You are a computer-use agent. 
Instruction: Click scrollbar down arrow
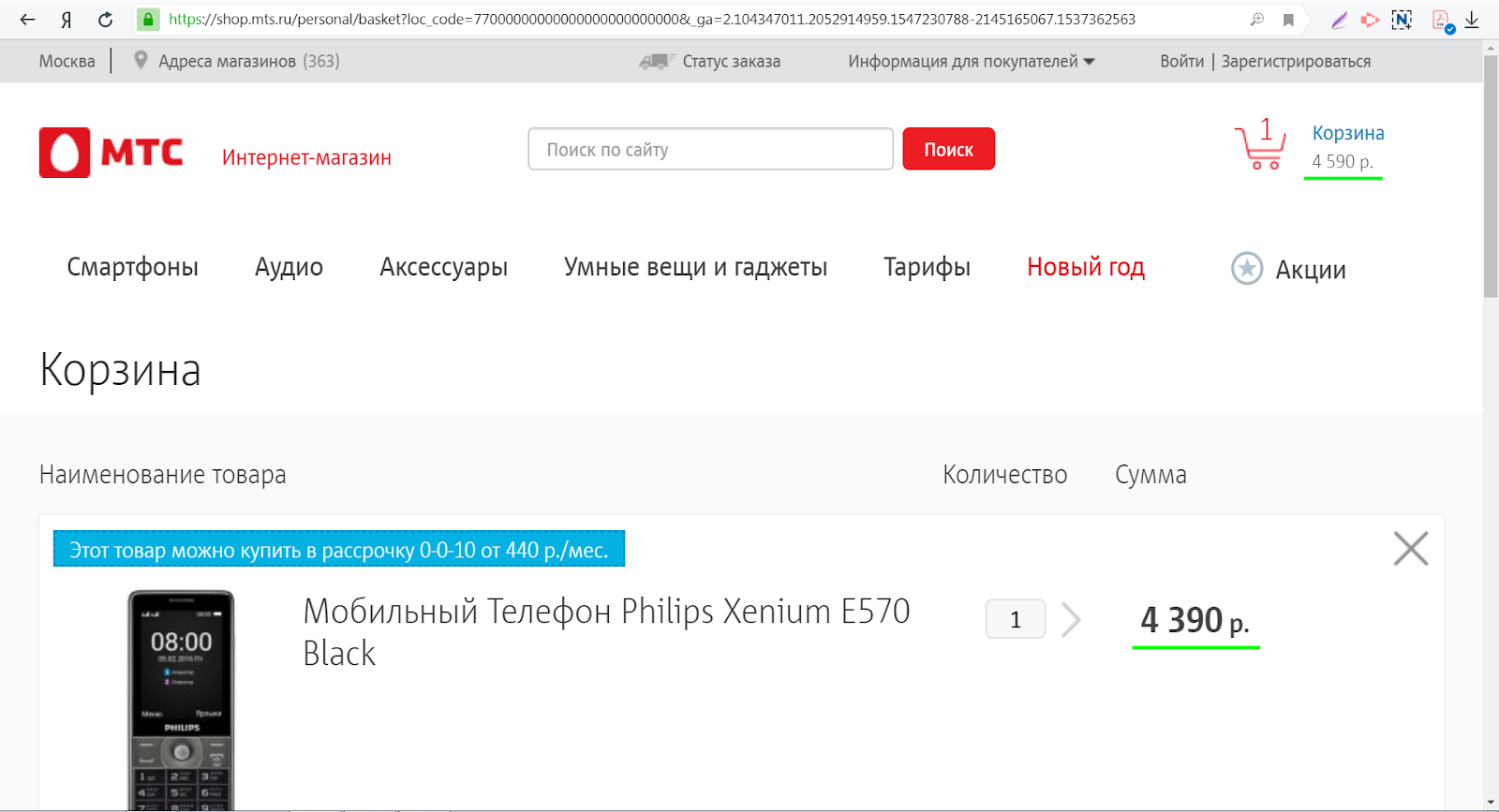tap(1491, 803)
